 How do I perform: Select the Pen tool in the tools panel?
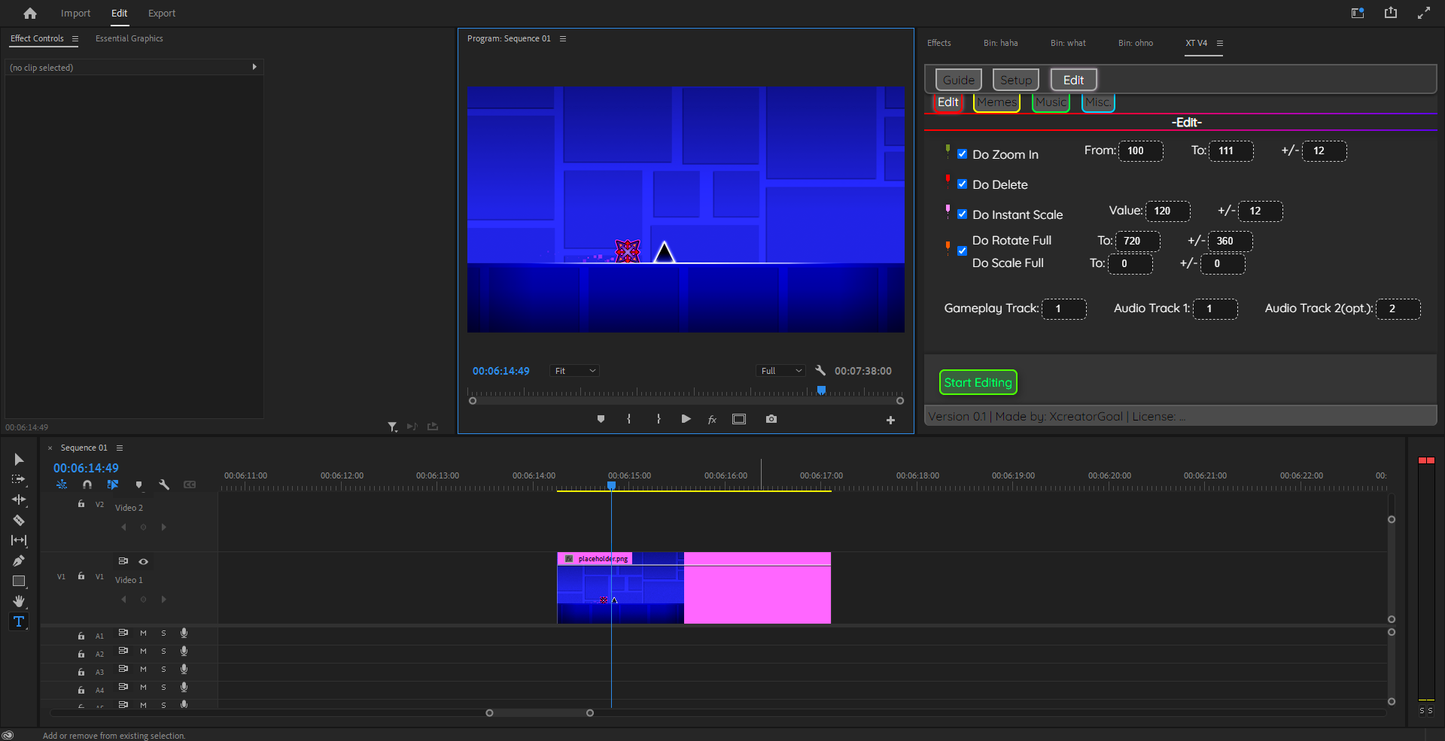(18, 560)
